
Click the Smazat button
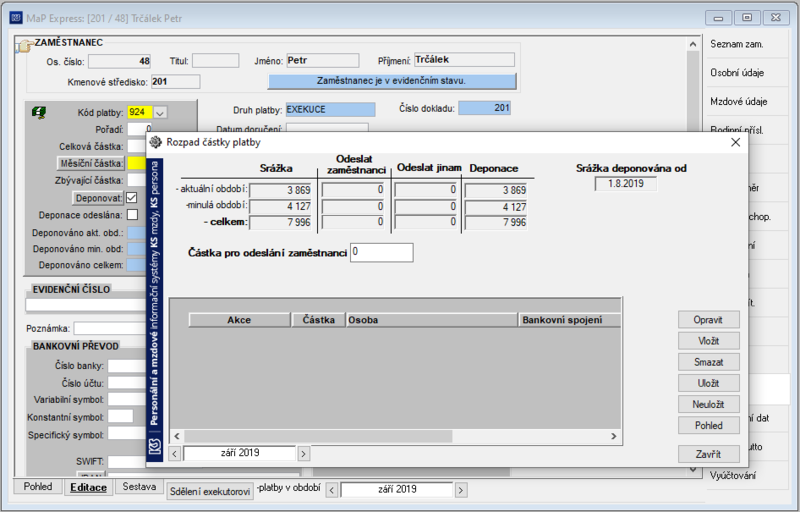pos(708,362)
